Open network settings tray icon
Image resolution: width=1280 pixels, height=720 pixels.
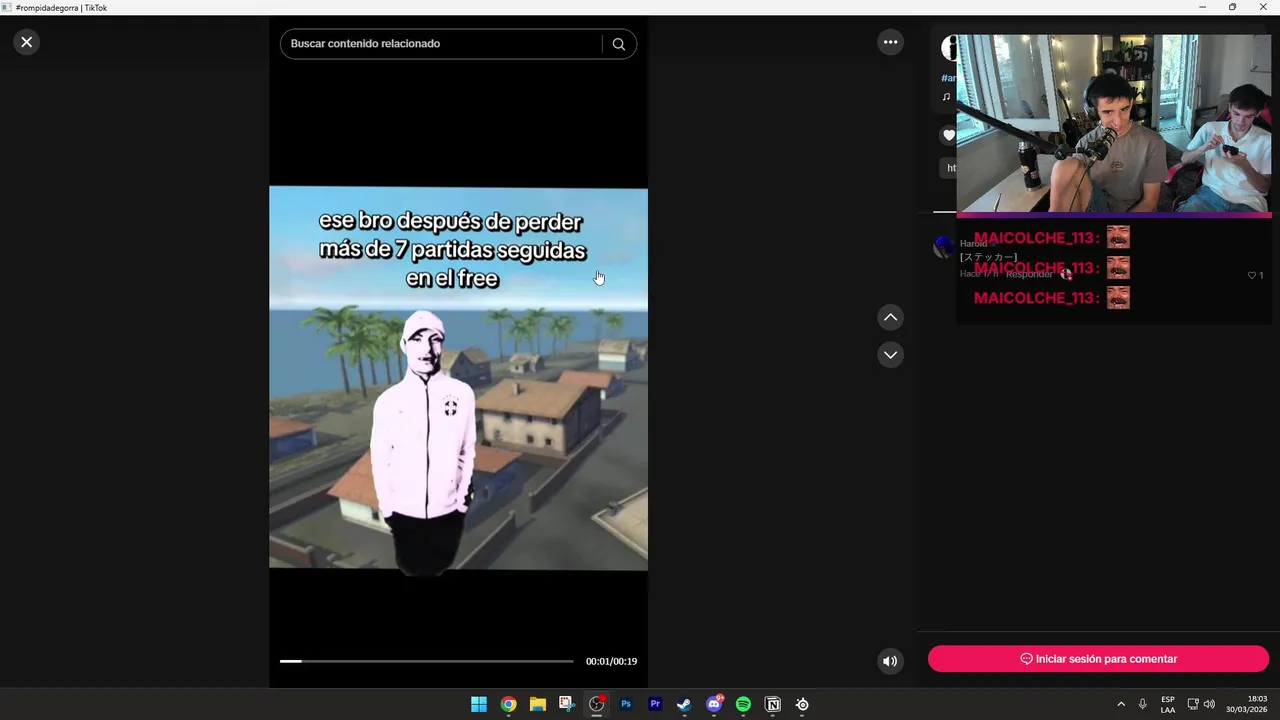[1193, 704]
